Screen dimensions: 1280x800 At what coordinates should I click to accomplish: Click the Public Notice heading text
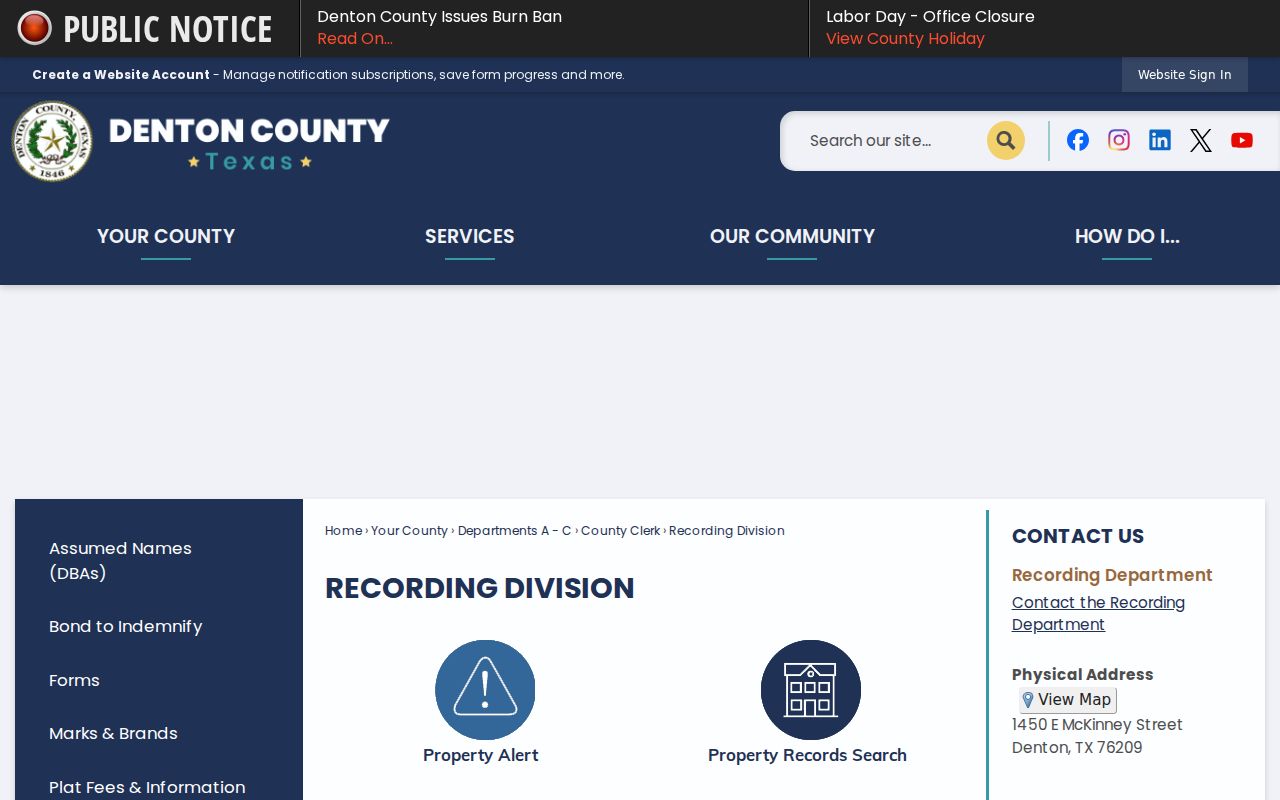click(168, 29)
